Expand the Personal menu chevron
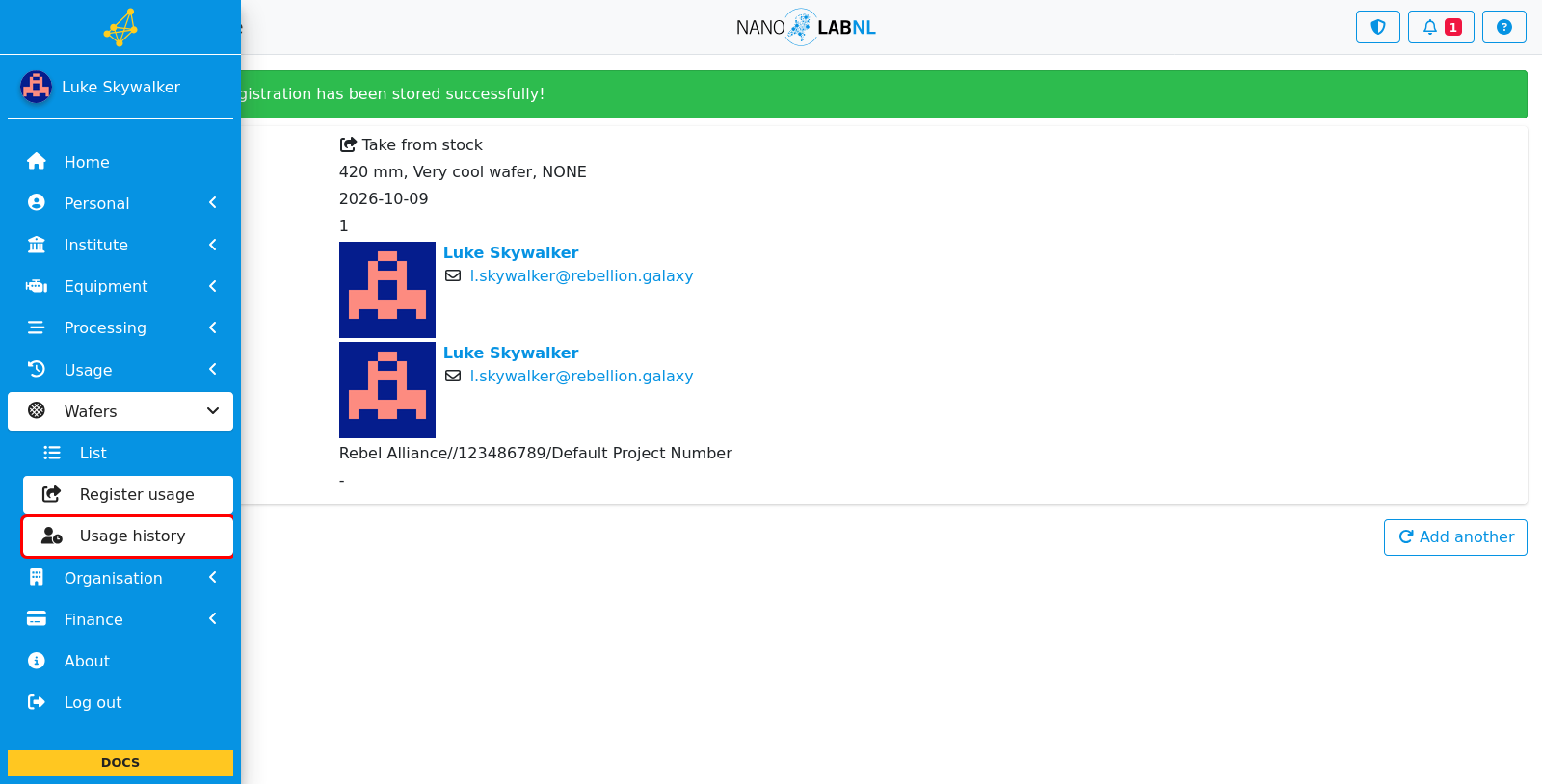The width and height of the screenshot is (1542, 784). tap(213, 203)
